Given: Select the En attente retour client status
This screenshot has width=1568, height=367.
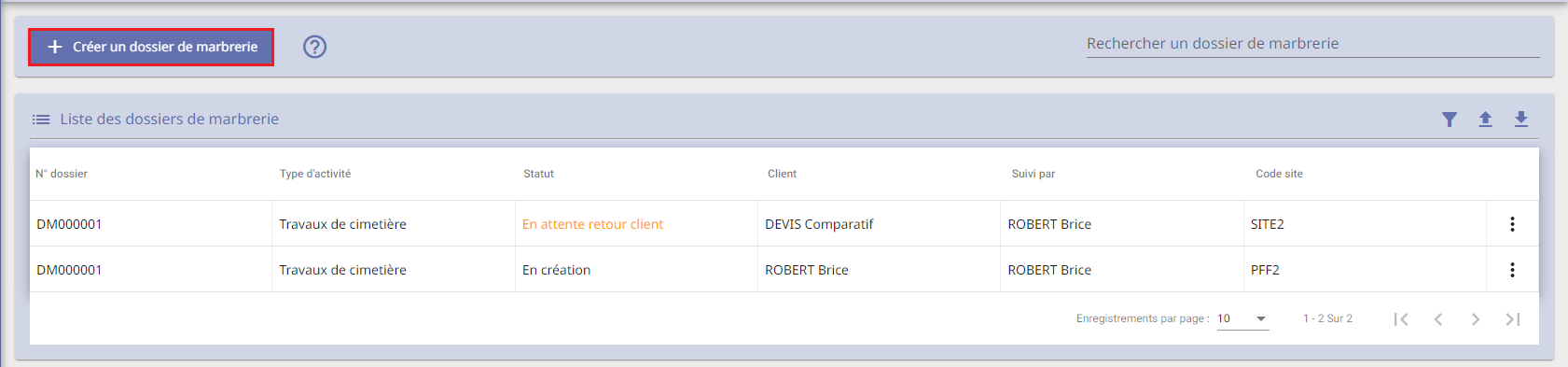Looking at the screenshot, I should [x=592, y=224].
